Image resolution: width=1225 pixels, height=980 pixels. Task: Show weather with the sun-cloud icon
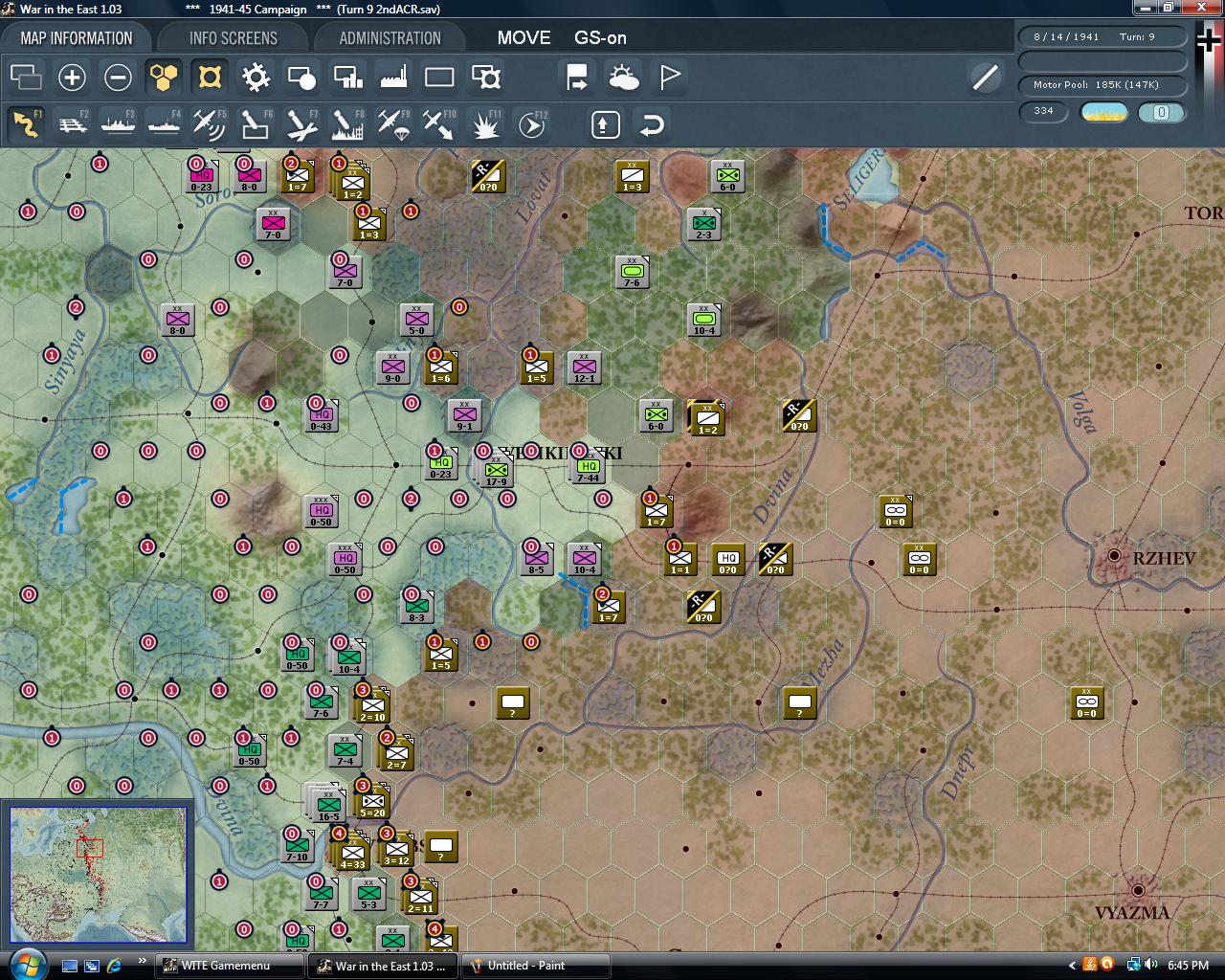[623, 77]
